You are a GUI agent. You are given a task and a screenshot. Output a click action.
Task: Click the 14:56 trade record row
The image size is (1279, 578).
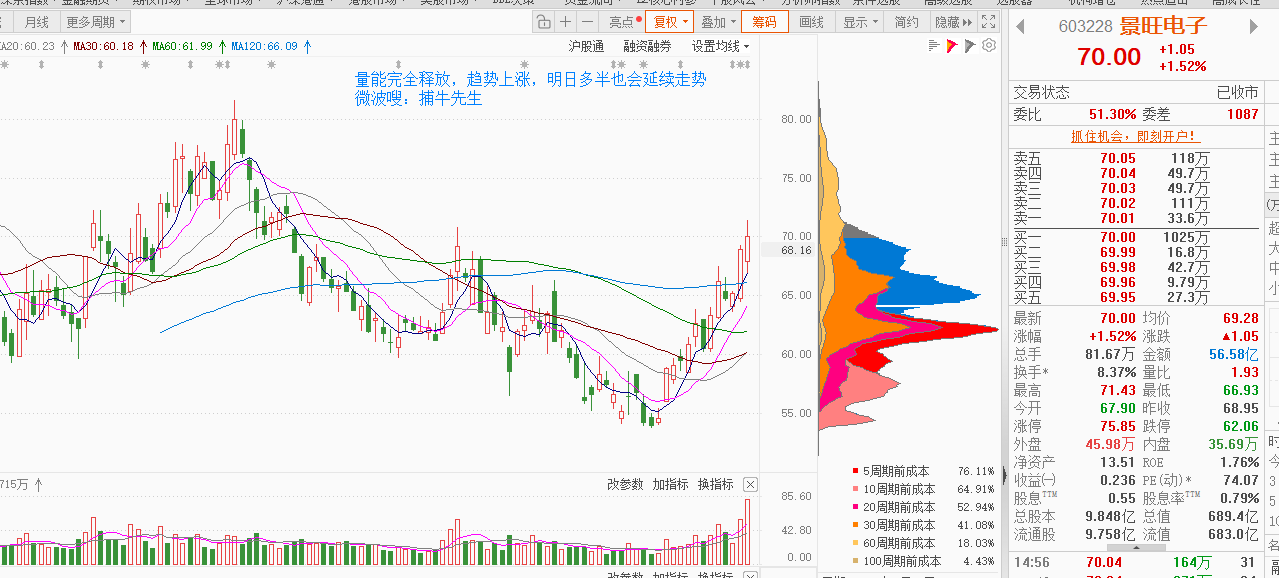(1135, 563)
